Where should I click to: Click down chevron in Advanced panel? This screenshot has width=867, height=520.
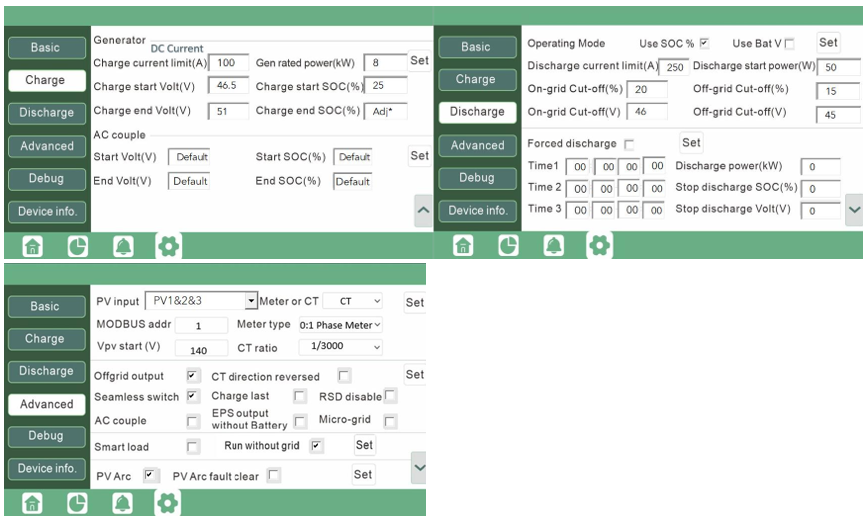pos(419,467)
